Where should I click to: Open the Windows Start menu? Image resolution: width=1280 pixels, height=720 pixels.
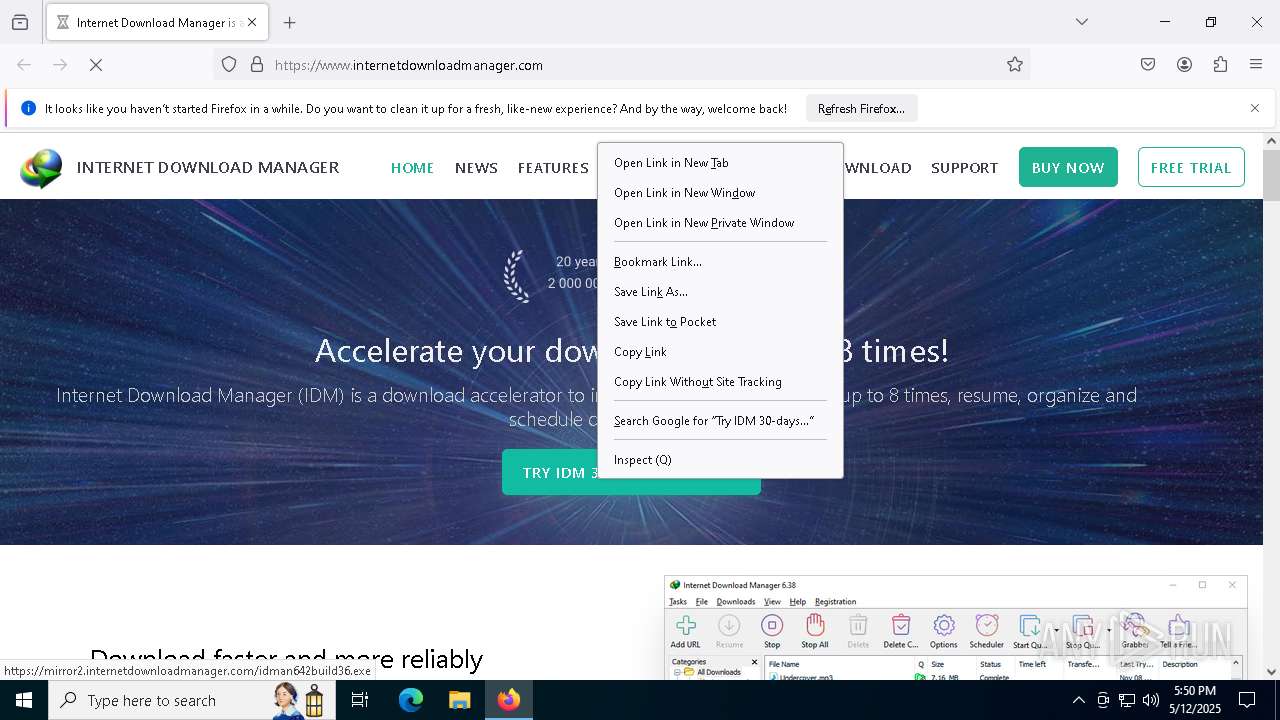[x=24, y=700]
